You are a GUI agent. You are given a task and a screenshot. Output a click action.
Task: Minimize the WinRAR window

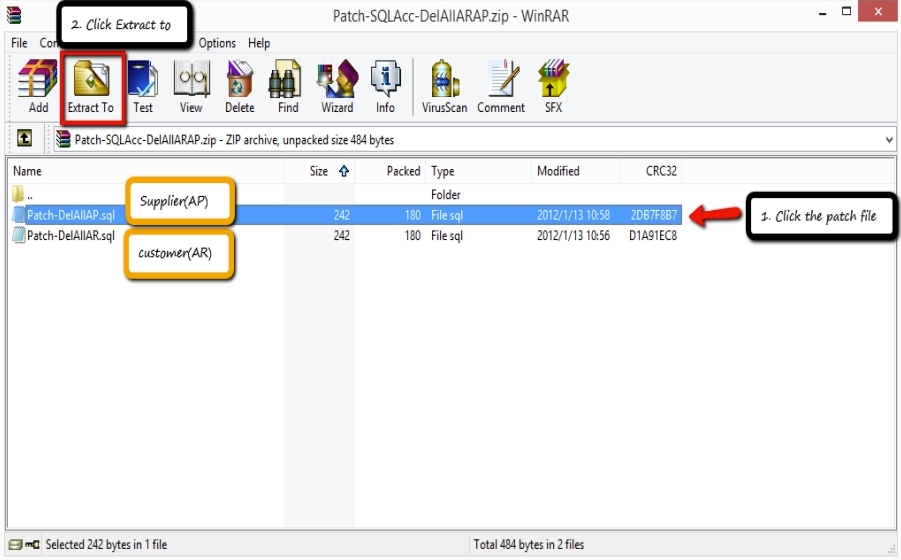[823, 12]
